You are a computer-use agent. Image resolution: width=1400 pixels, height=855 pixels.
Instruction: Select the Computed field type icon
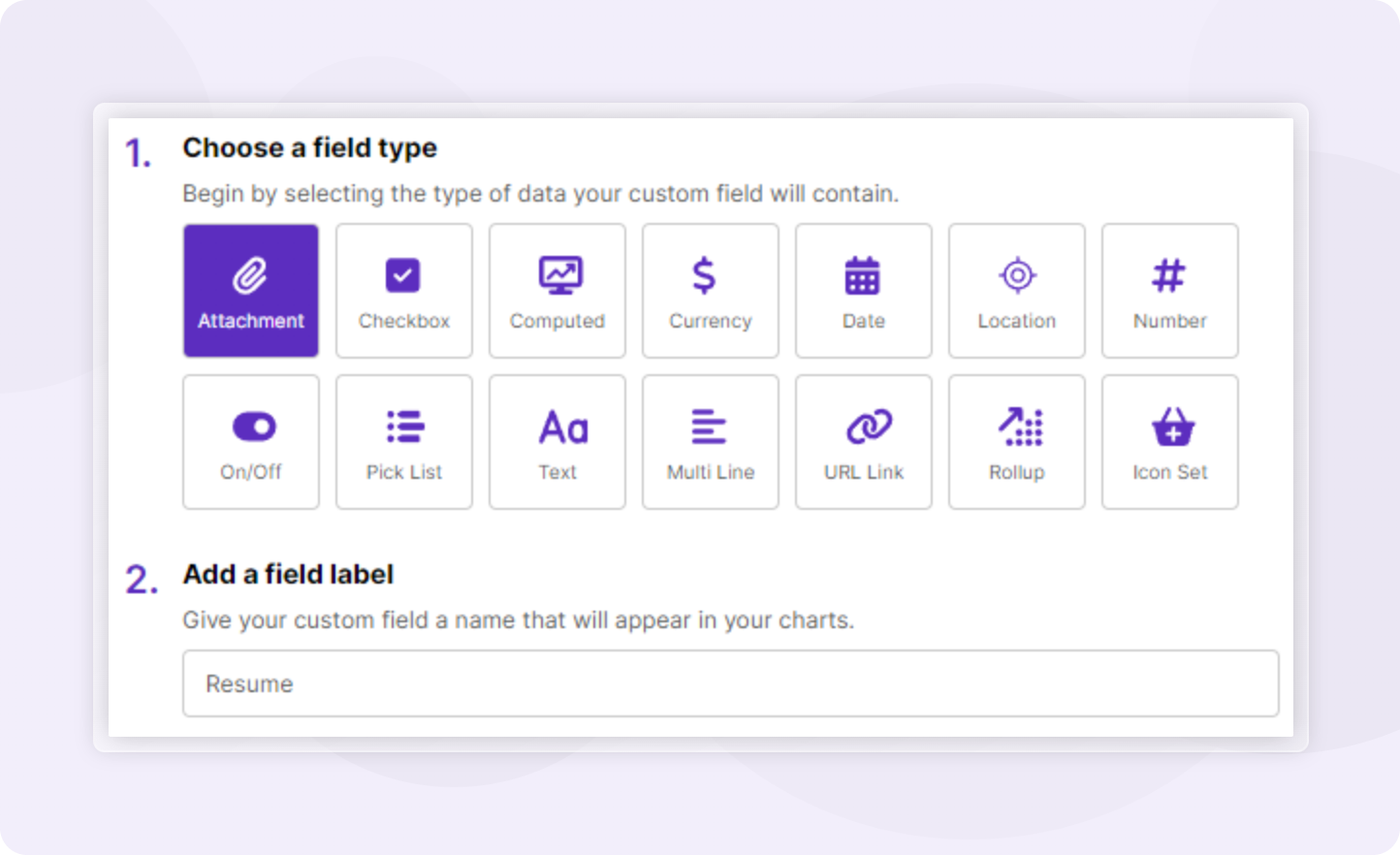[557, 290]
